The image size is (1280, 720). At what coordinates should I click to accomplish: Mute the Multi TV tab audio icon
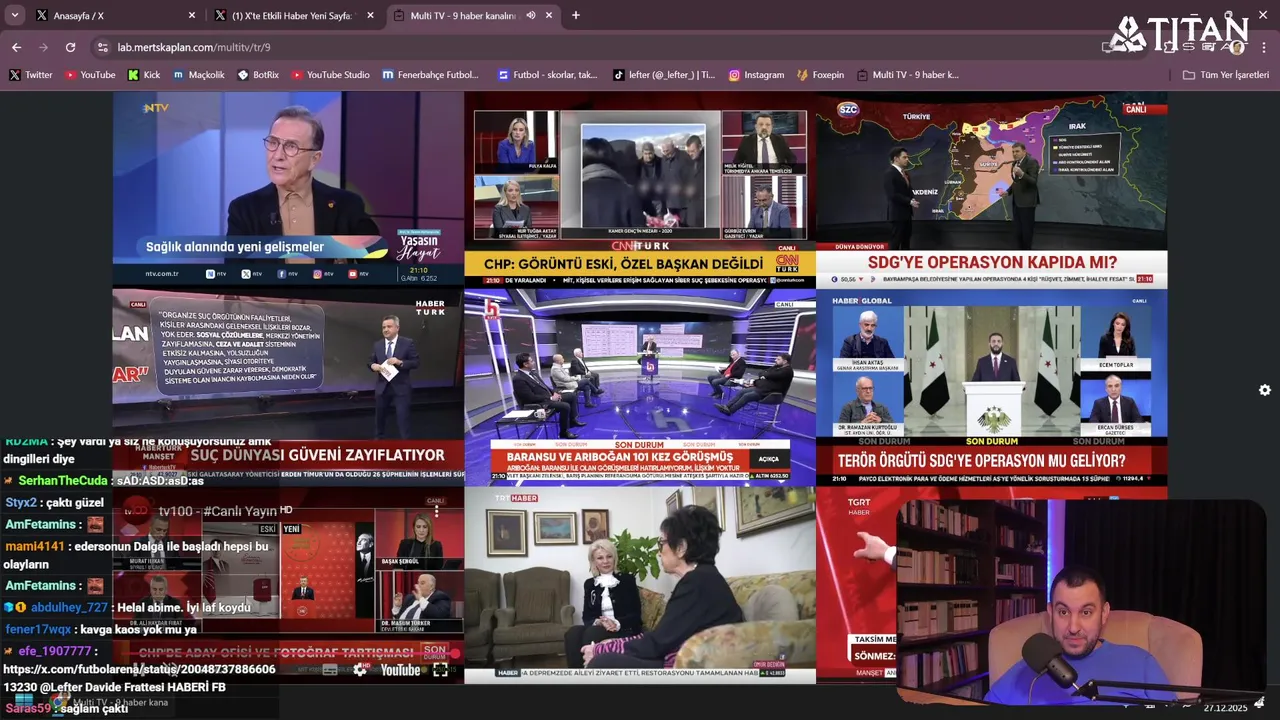pos(531,15)
